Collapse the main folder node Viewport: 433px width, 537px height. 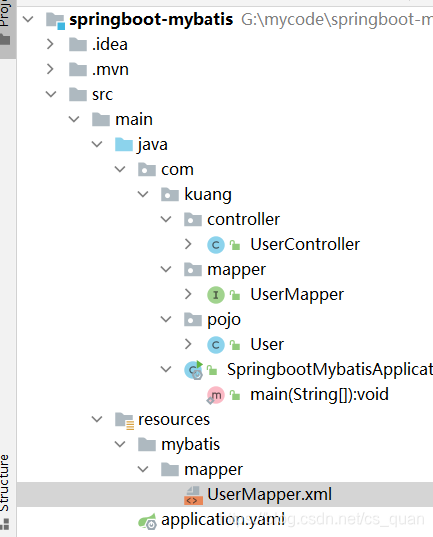[x=74, y=119]
